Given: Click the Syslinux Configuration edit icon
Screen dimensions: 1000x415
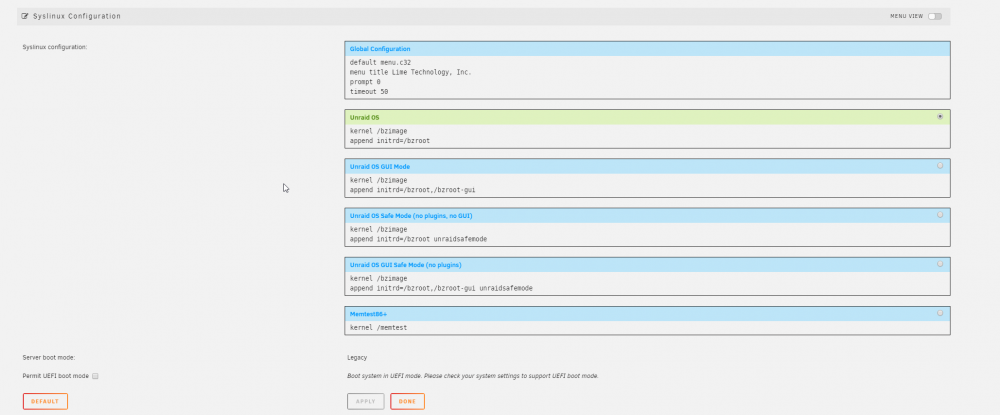Looking at the screenshot, I should click(25, 16).
